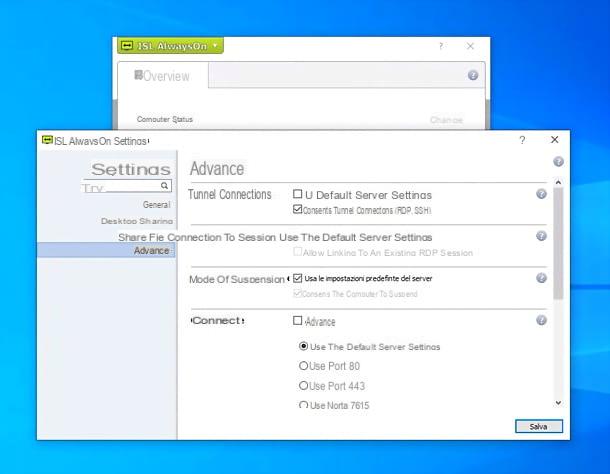The height and width of the screenshot is (474, 610).
Task: Click the Salva button
Action: pyautogui.click(x=539, y=427)
